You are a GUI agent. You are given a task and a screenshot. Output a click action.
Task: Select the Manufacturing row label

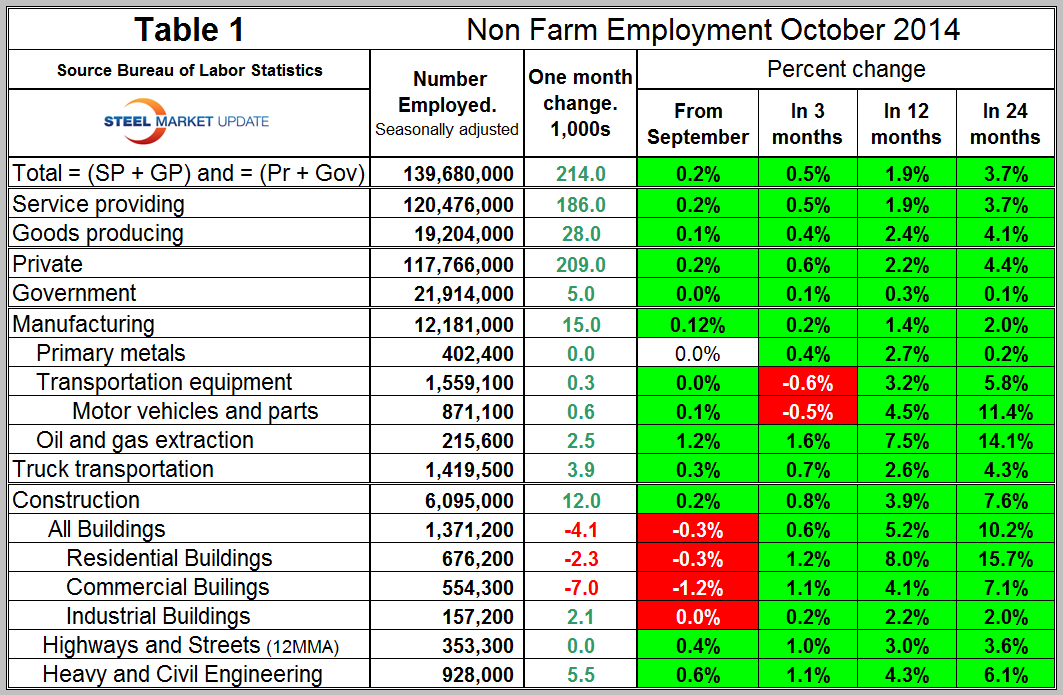[84, 324]
